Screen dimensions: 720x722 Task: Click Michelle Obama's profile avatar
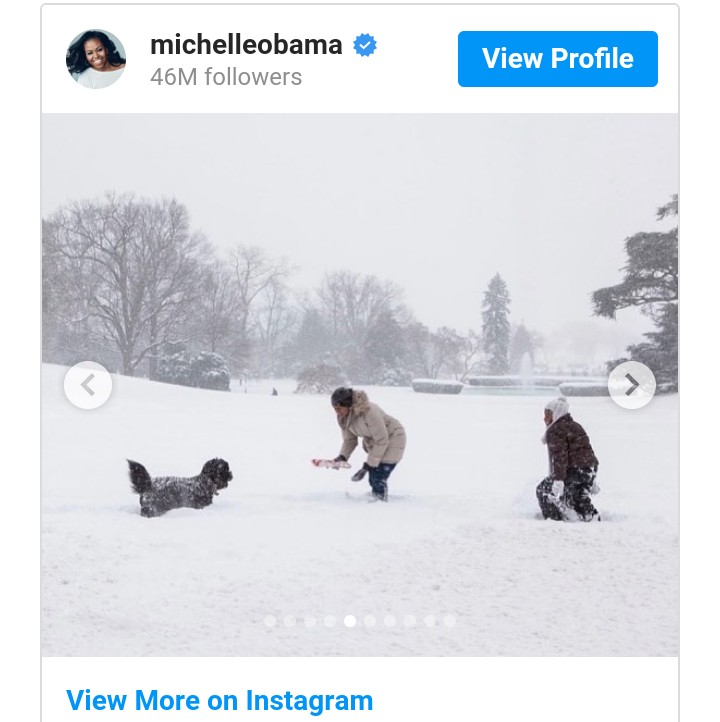coord(96,59)
